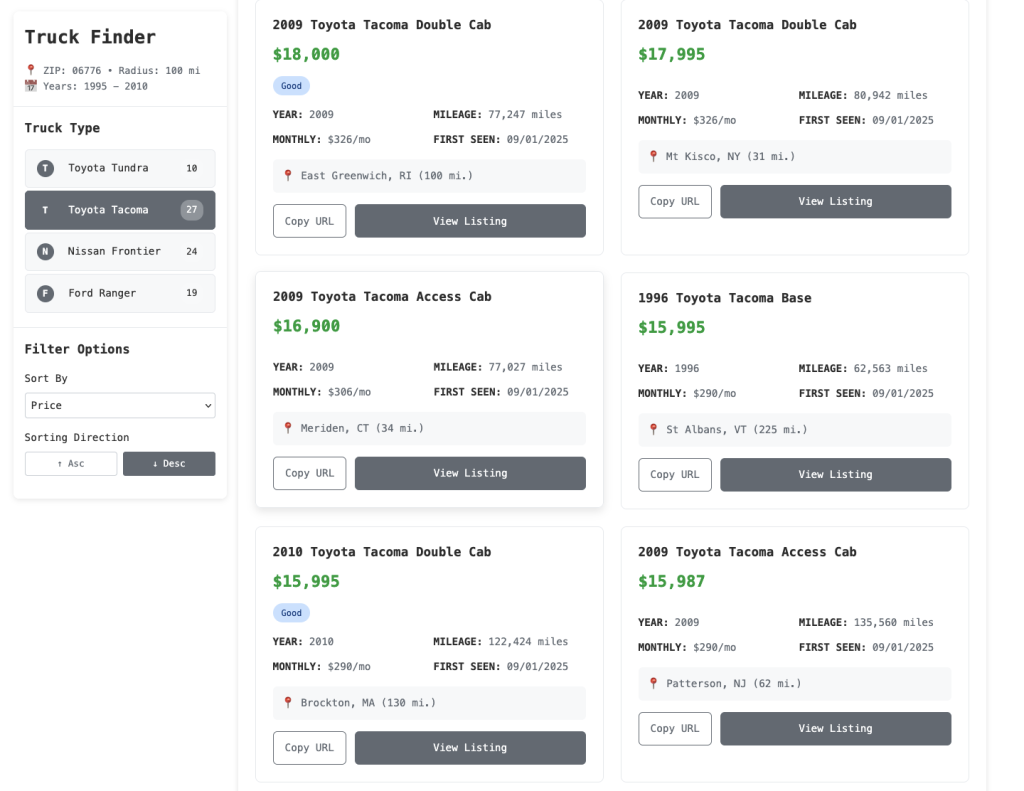Click the East Greenwich location pin icon
Screen dimensions: 1024x791
tap(288, 176)
